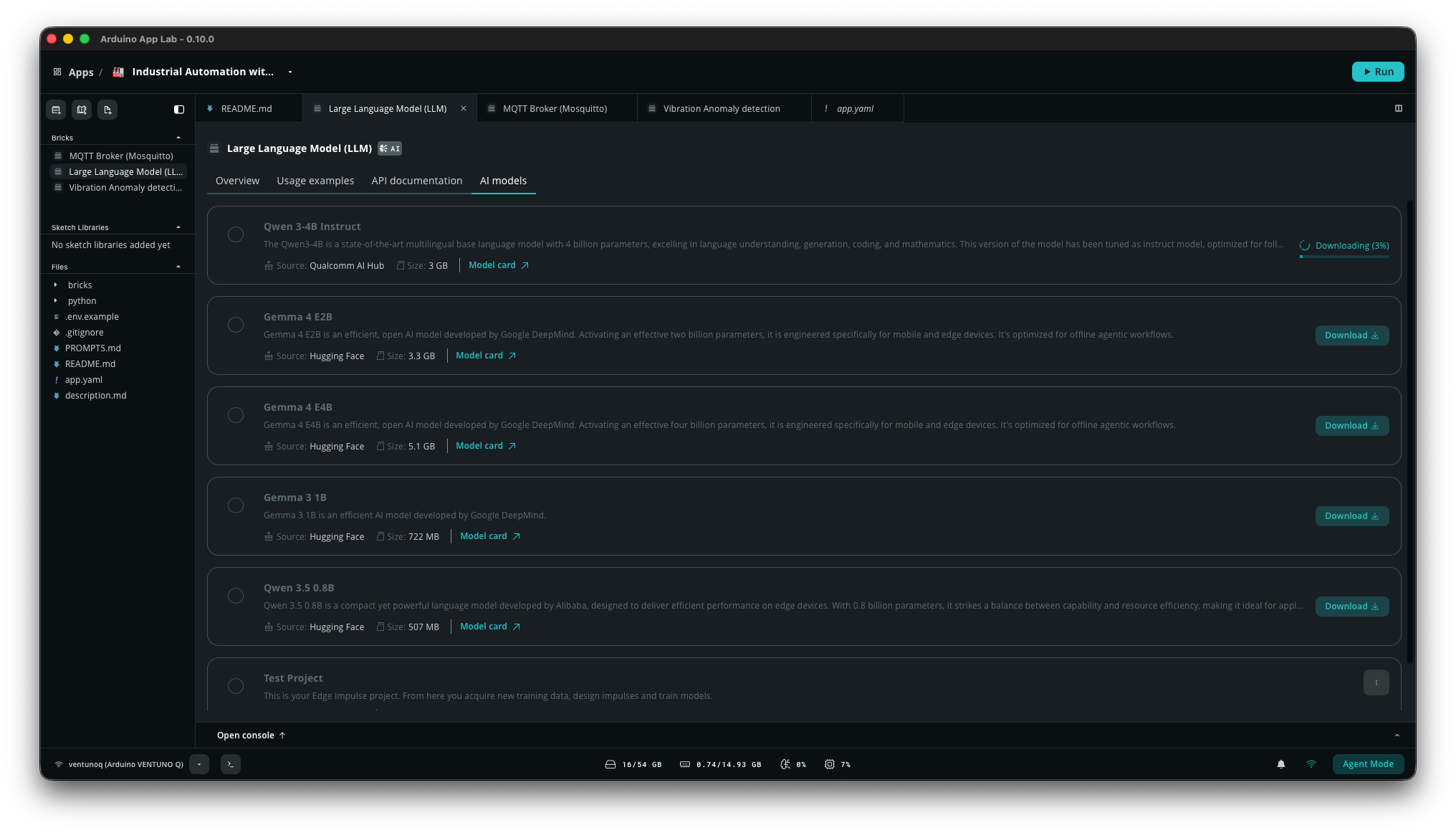The height and width of the screenshot is (833, 1456).
Task: Click the add brick icon in sidebar toolbar
Action: tap(56, 110)
